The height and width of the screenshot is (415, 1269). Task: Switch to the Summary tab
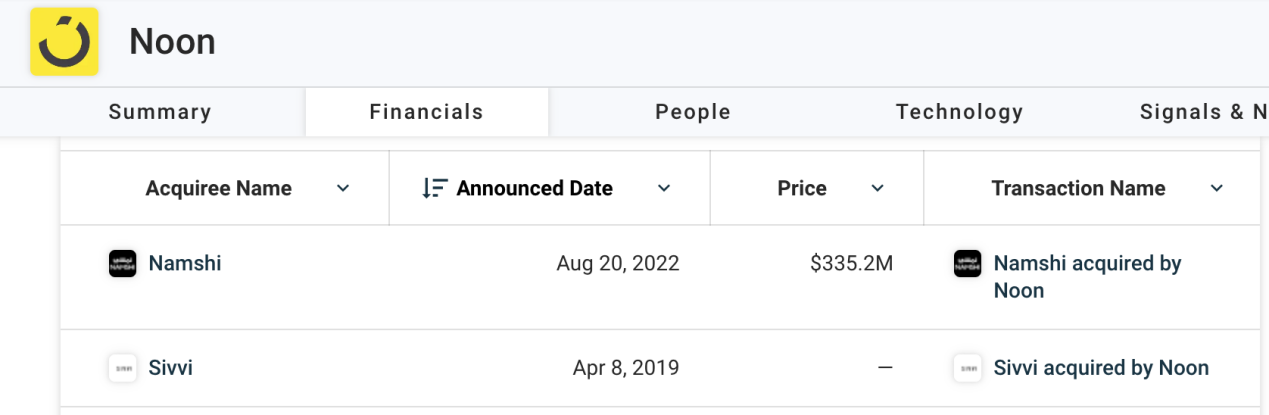pyautogui.click(x=160, y=112)
